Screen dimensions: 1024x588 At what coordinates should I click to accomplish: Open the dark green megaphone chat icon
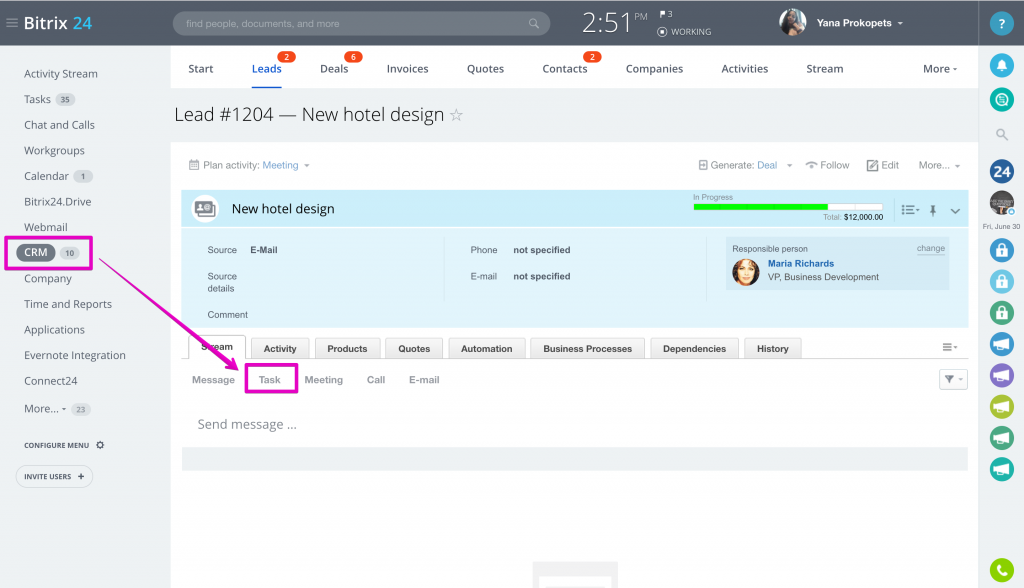pos(1001,438)
